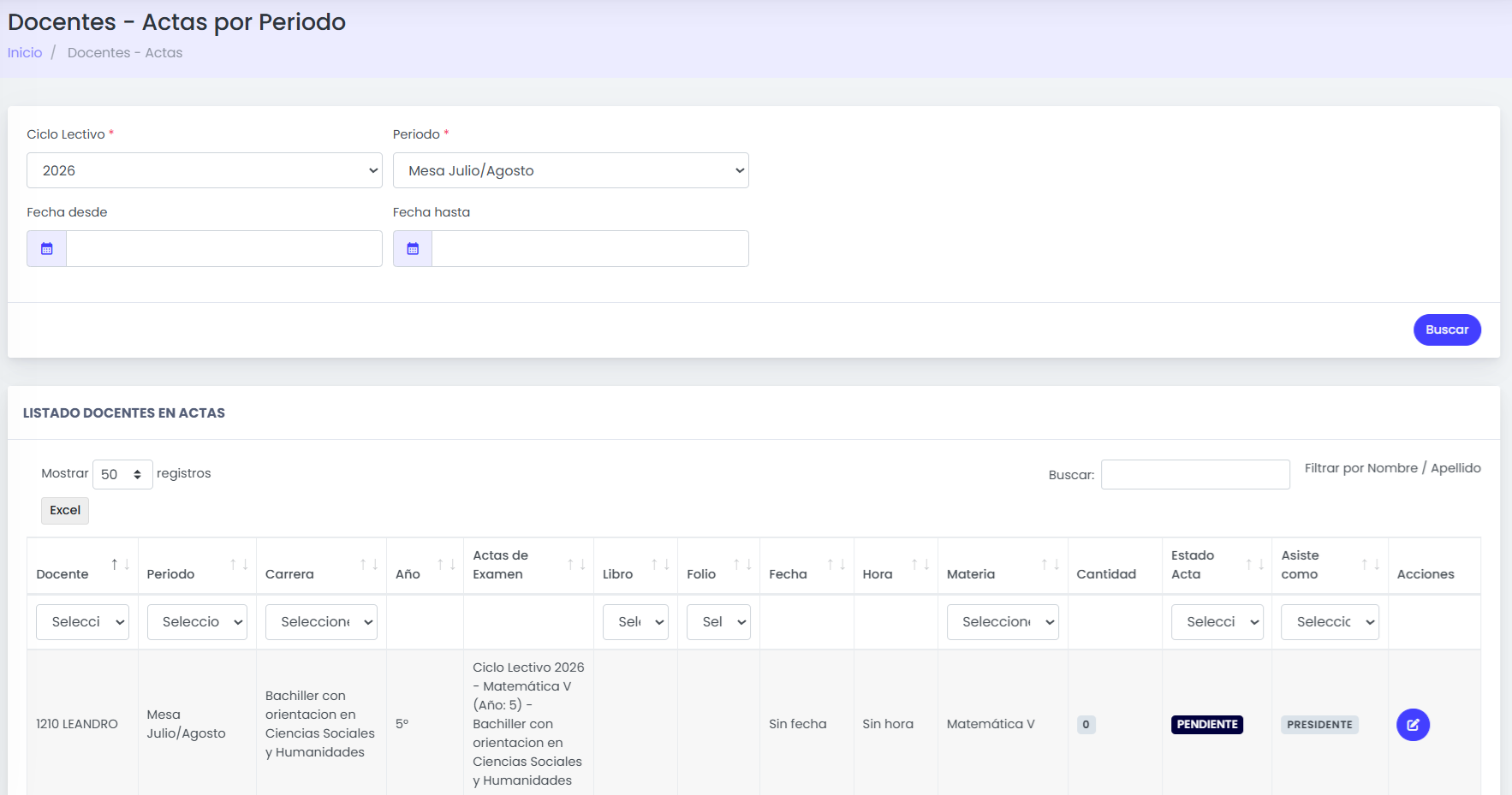This screenshot has height=795, width=1512.
Task: Open the Asiste como filter dropdown
Action: (1330, 622)
